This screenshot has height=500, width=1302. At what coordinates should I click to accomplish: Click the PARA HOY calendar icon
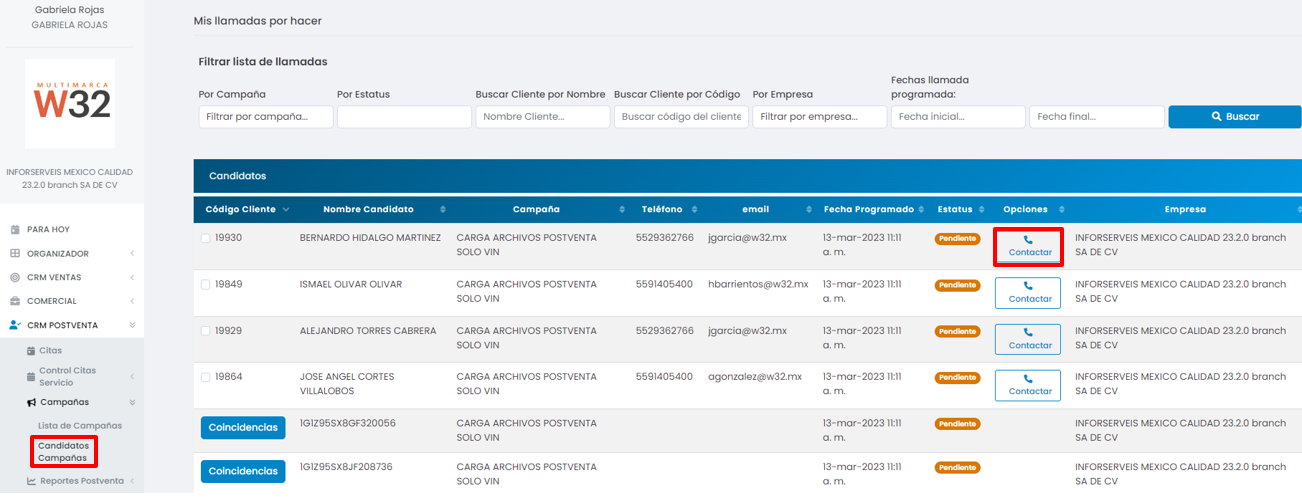click(x=15, y=229)
